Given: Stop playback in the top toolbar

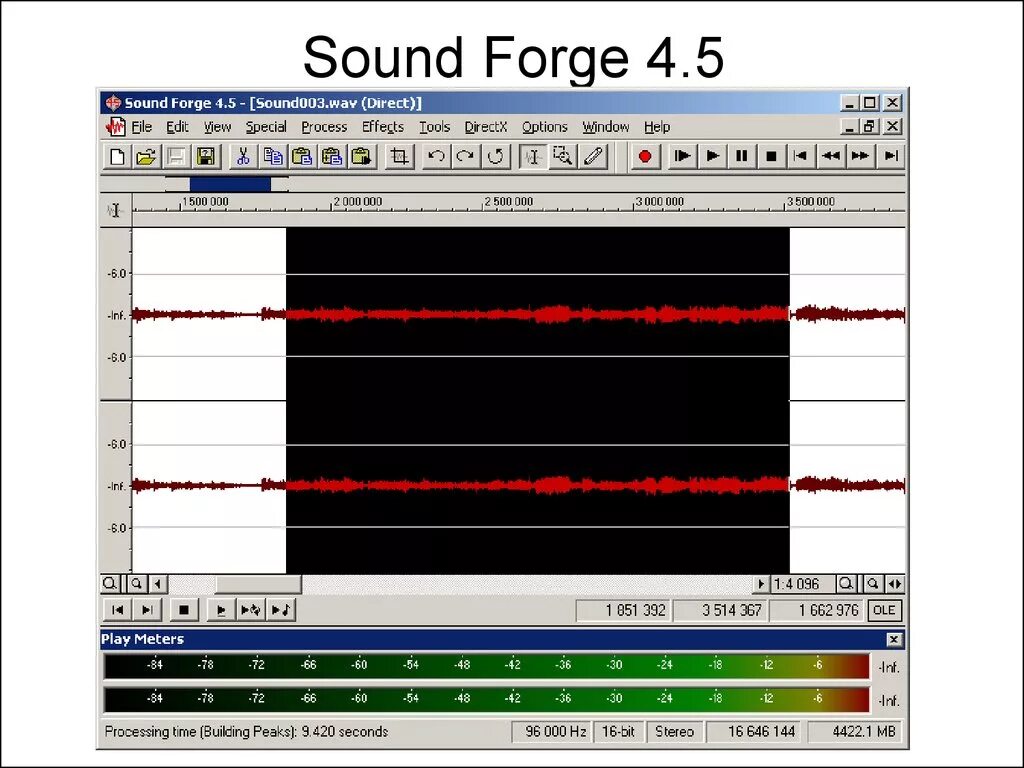Looking at the screenshot, I should (771, 157).
